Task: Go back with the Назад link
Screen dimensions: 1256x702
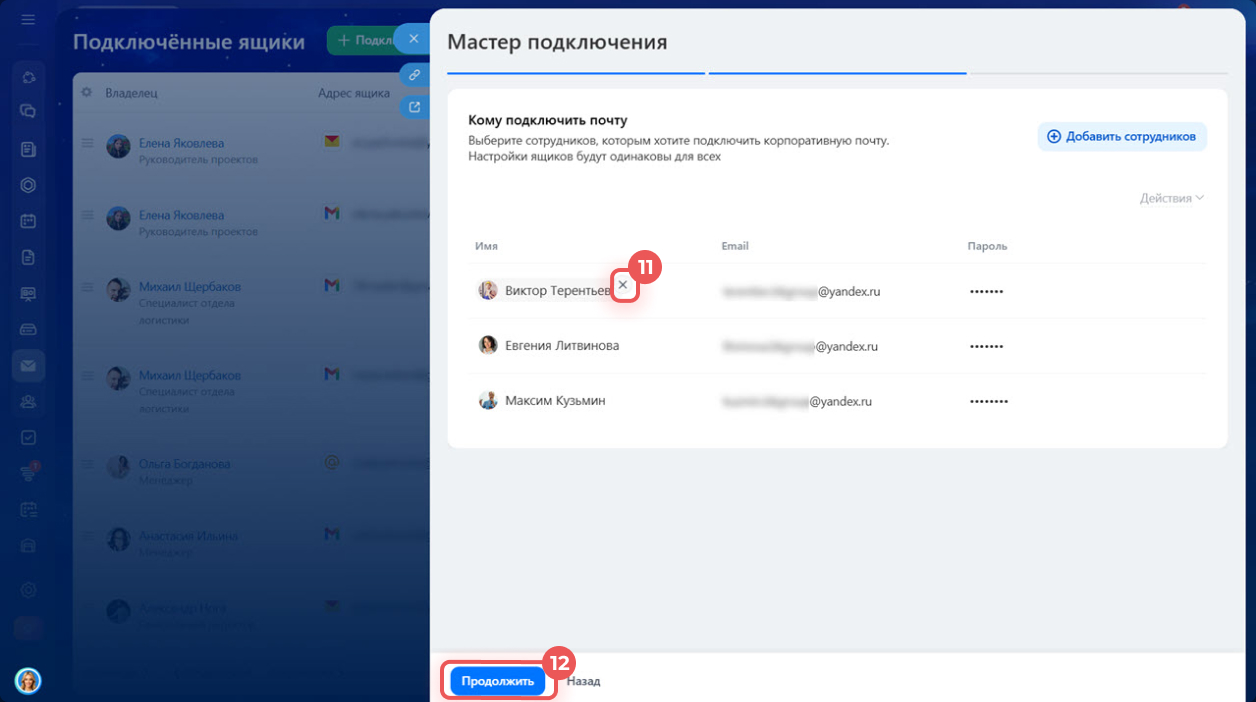Action: point(583,681)
